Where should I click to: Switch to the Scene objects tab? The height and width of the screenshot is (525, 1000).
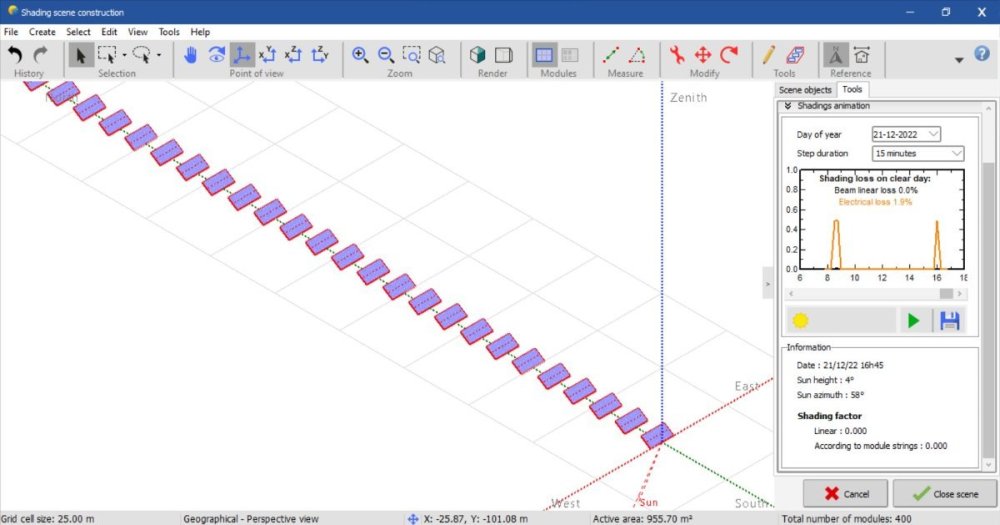pos(805,90)
